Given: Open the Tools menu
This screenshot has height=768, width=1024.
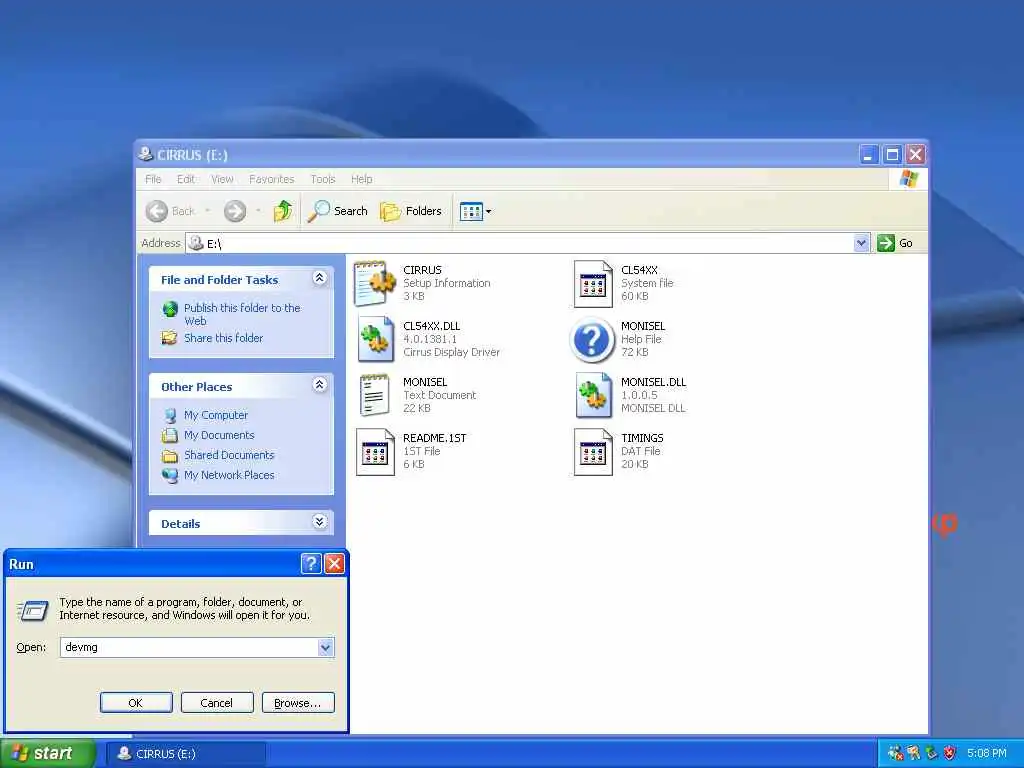Looking at the screenshot, I should point(323,179).
